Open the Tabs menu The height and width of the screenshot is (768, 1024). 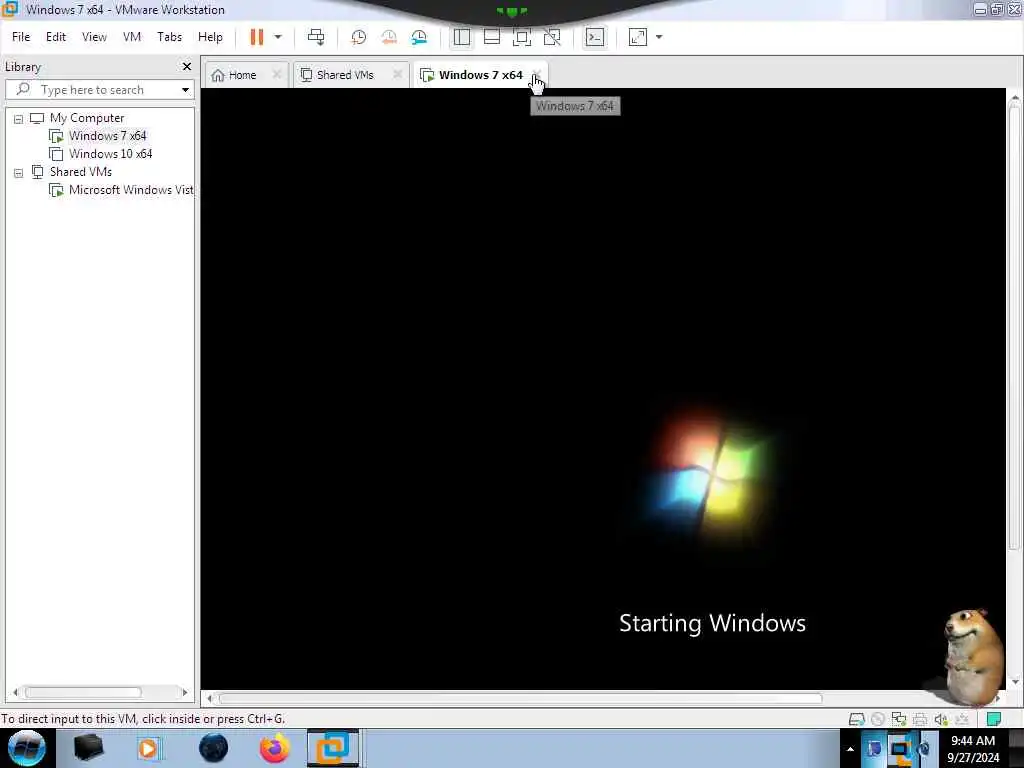coord(169,37)
